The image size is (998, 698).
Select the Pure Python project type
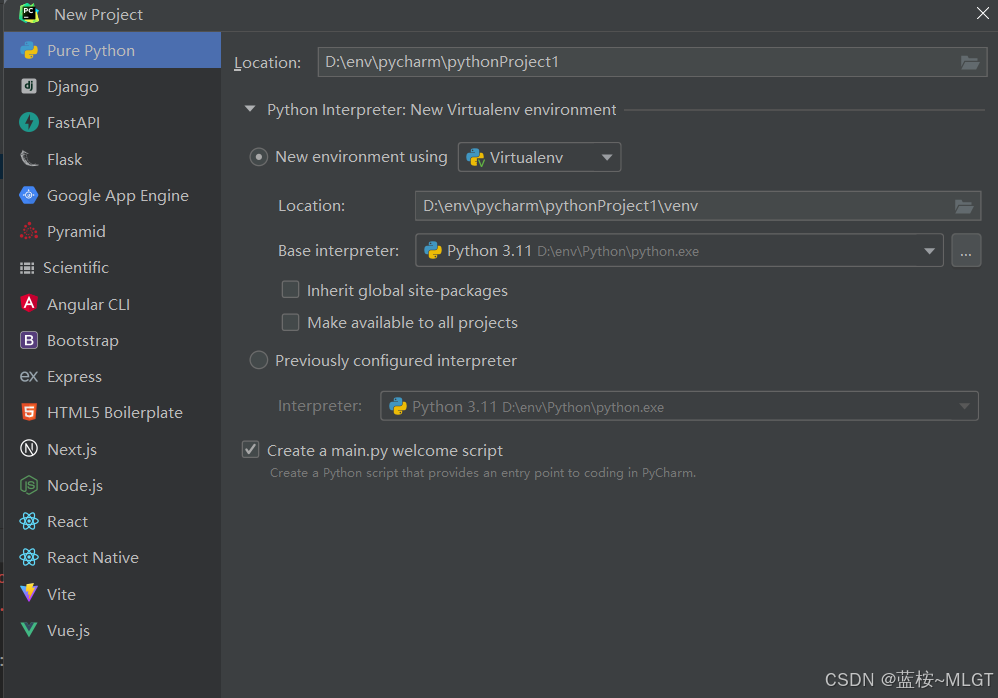(x=112, y=50)
